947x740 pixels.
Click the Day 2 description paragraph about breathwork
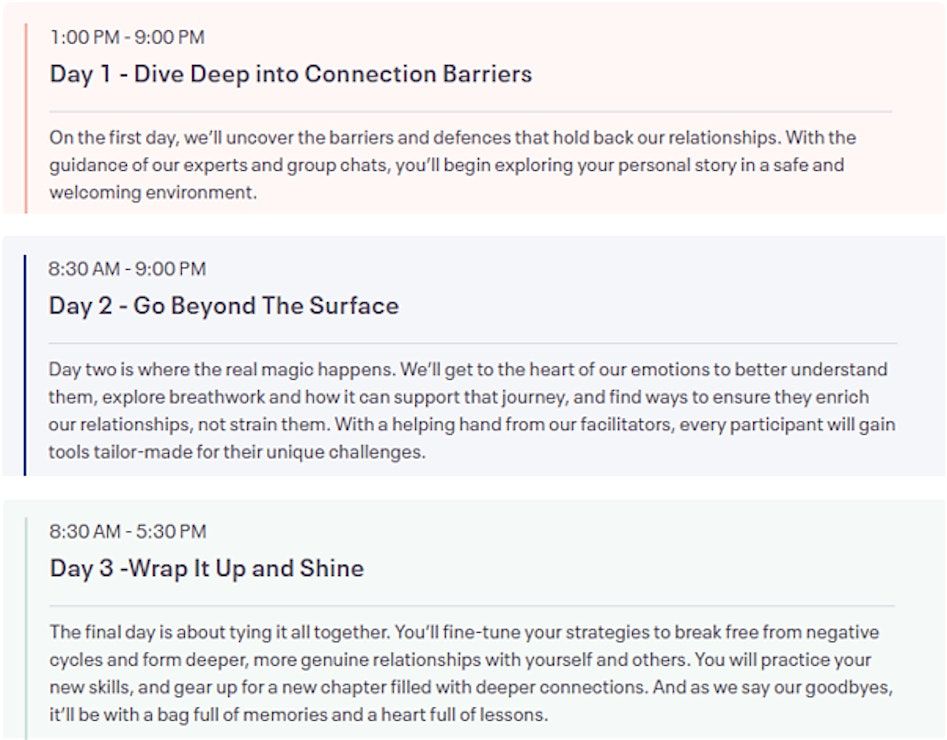(470, 411)
